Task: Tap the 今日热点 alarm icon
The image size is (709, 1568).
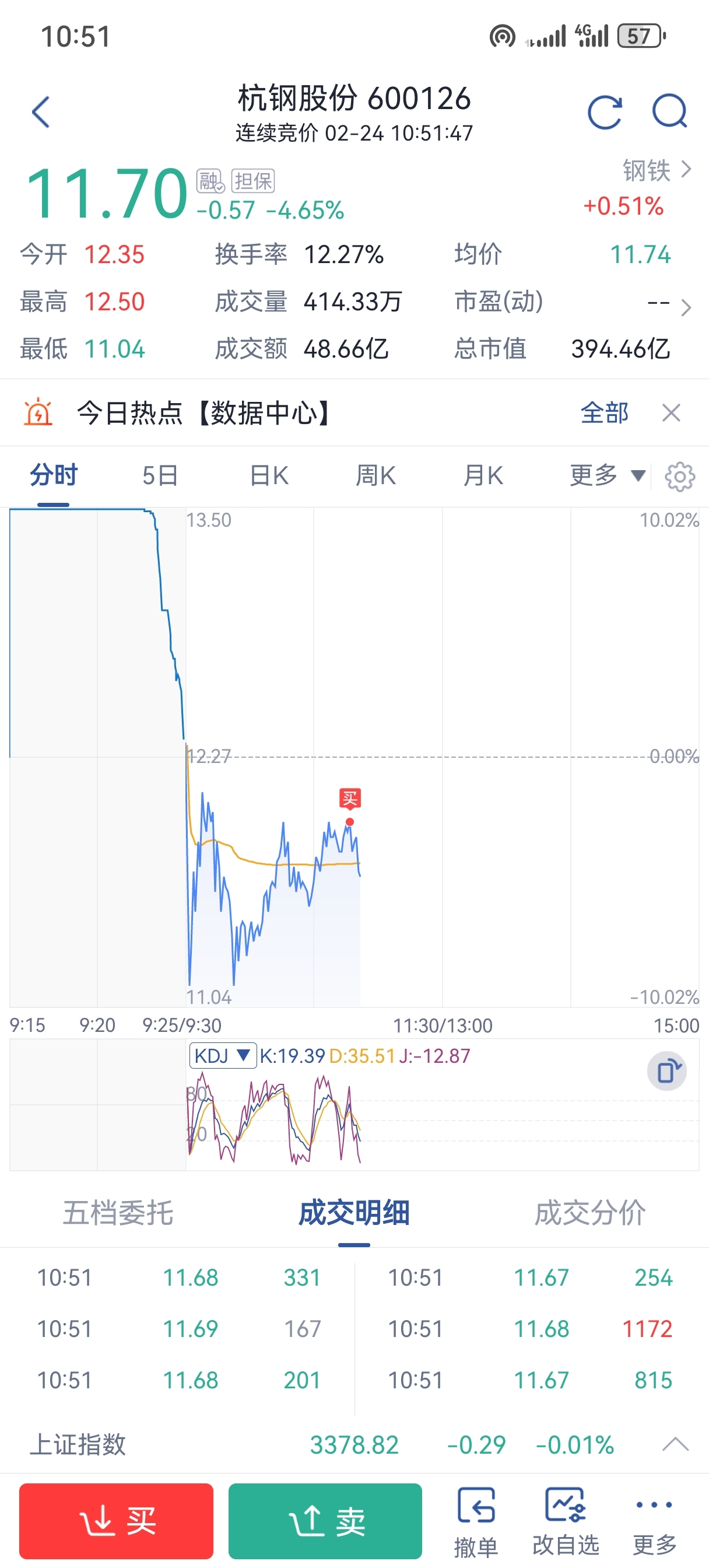Action: (38, 412)
